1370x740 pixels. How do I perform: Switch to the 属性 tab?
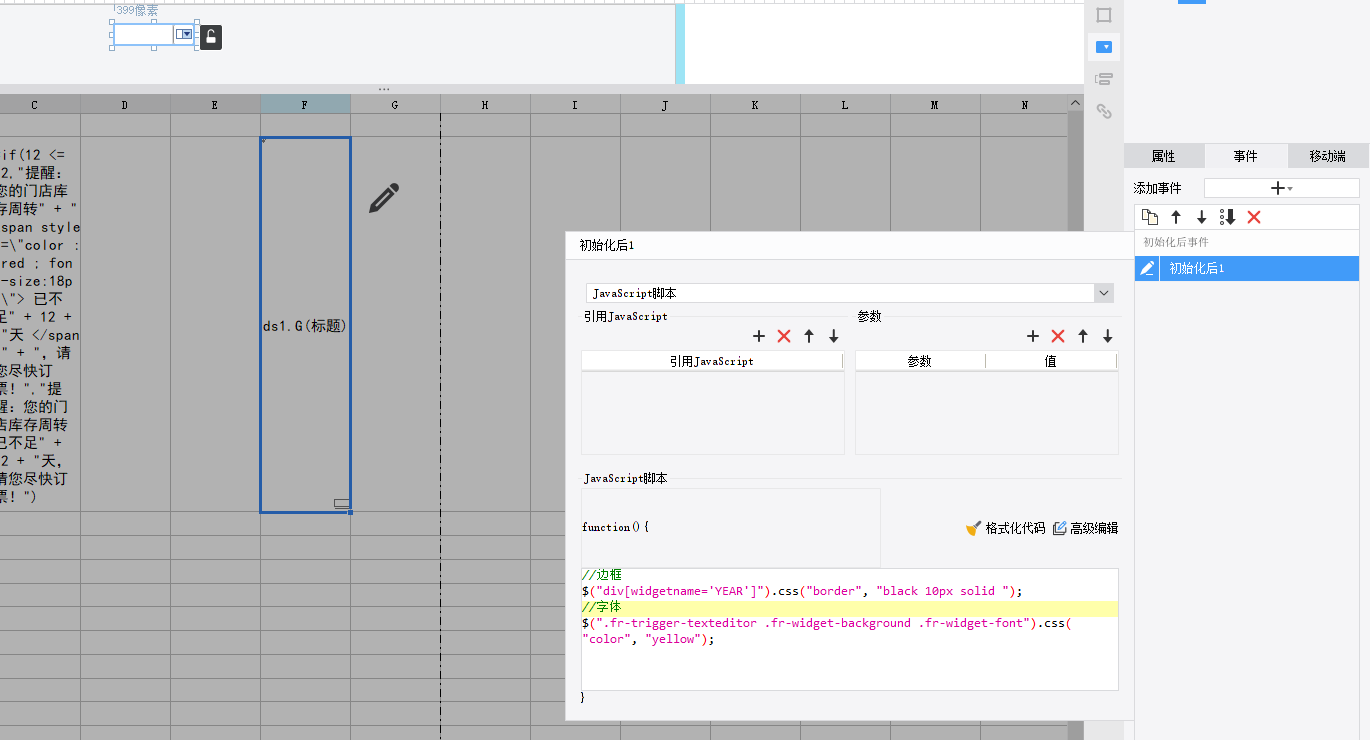pos(1163,156)
